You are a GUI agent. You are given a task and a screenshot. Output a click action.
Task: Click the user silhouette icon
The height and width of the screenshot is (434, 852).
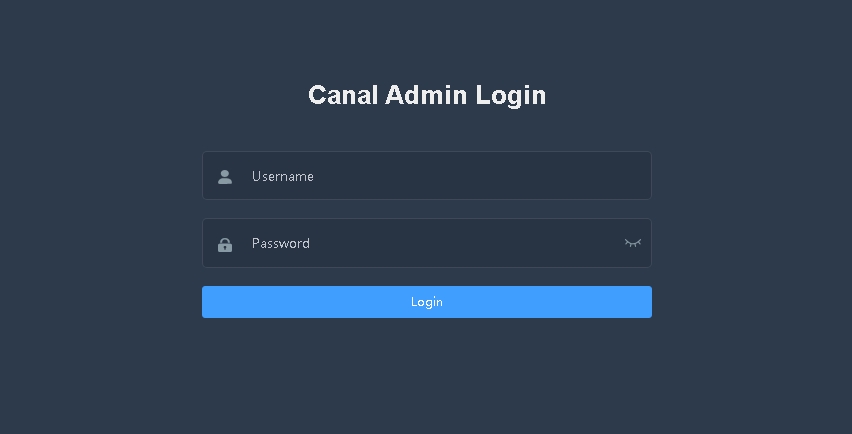(x=225, y=177)
